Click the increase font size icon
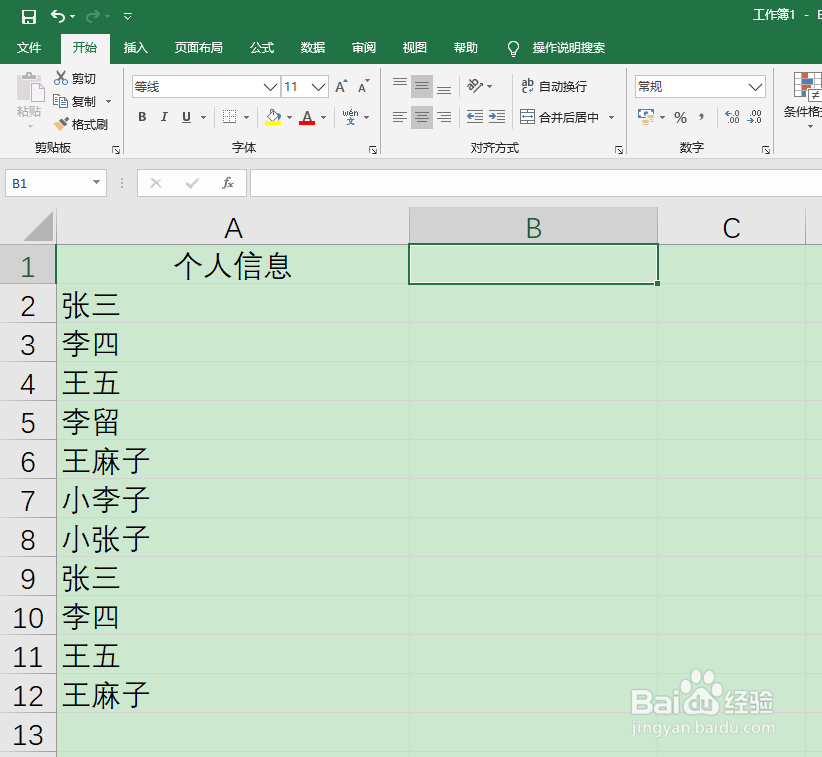 pyautogui.click(x=341, y=86)
